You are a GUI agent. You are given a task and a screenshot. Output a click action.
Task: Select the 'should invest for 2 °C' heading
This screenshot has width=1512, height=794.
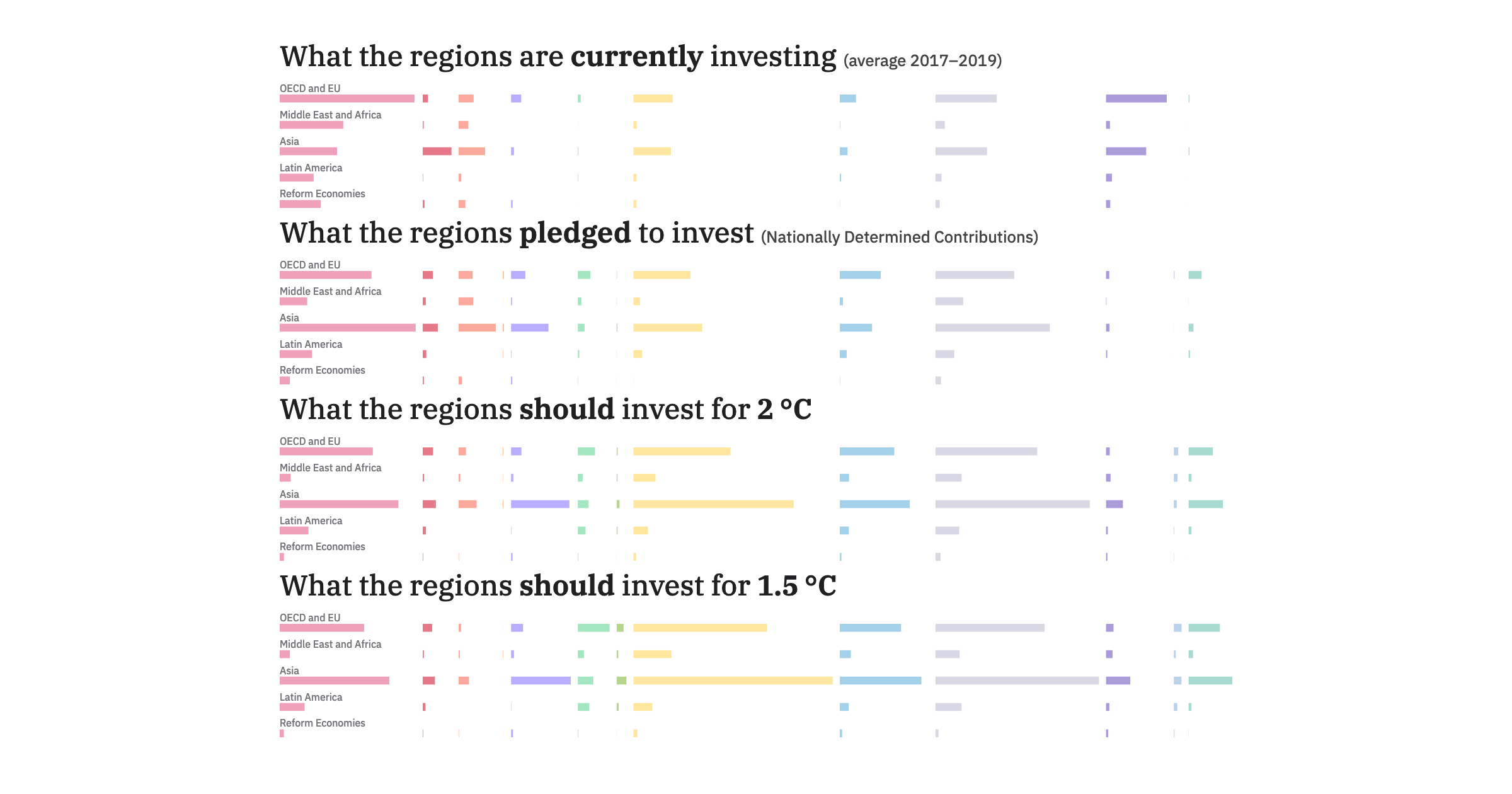point(546,410)
